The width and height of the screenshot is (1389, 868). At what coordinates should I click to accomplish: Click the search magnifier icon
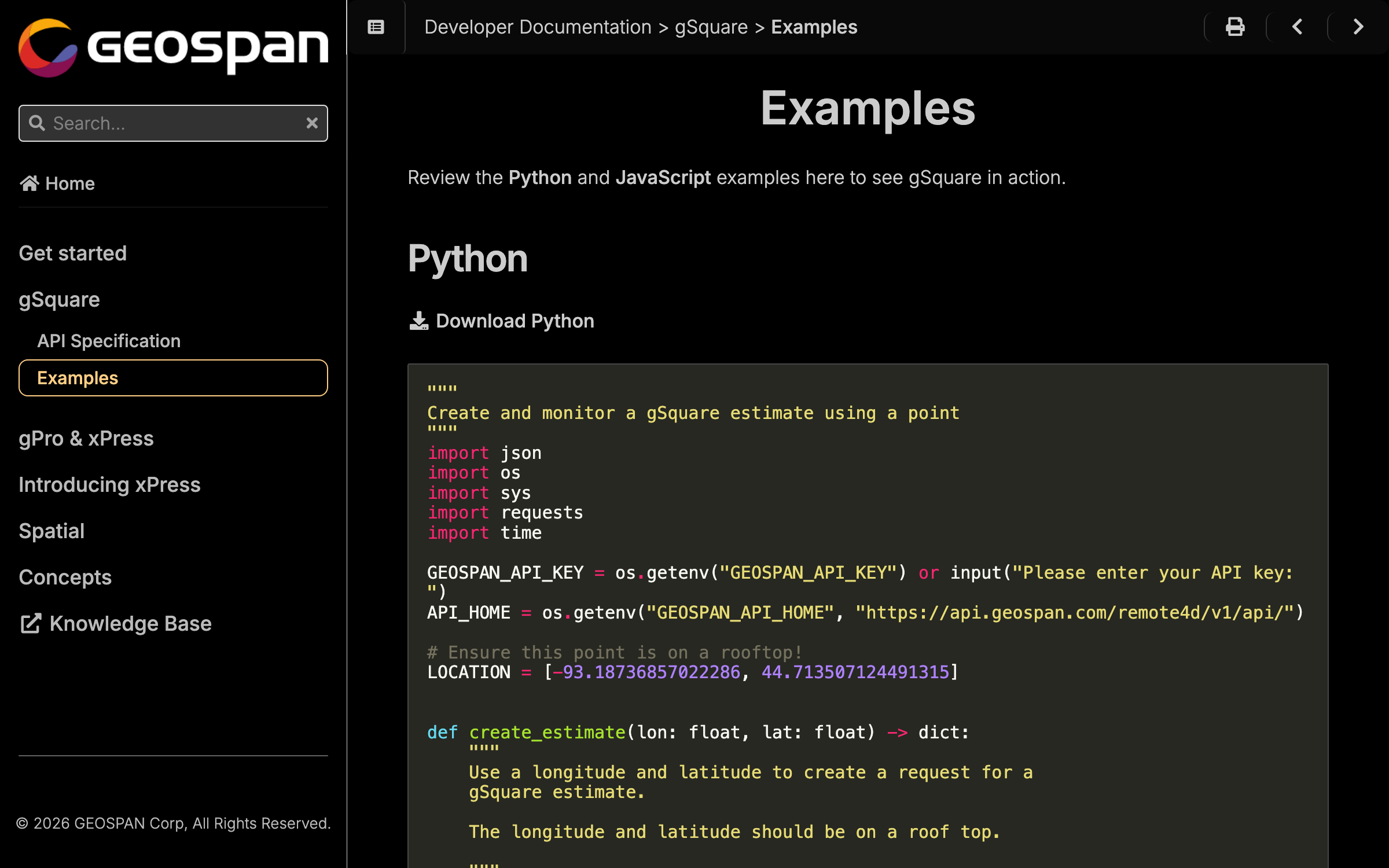coord(37,123)
